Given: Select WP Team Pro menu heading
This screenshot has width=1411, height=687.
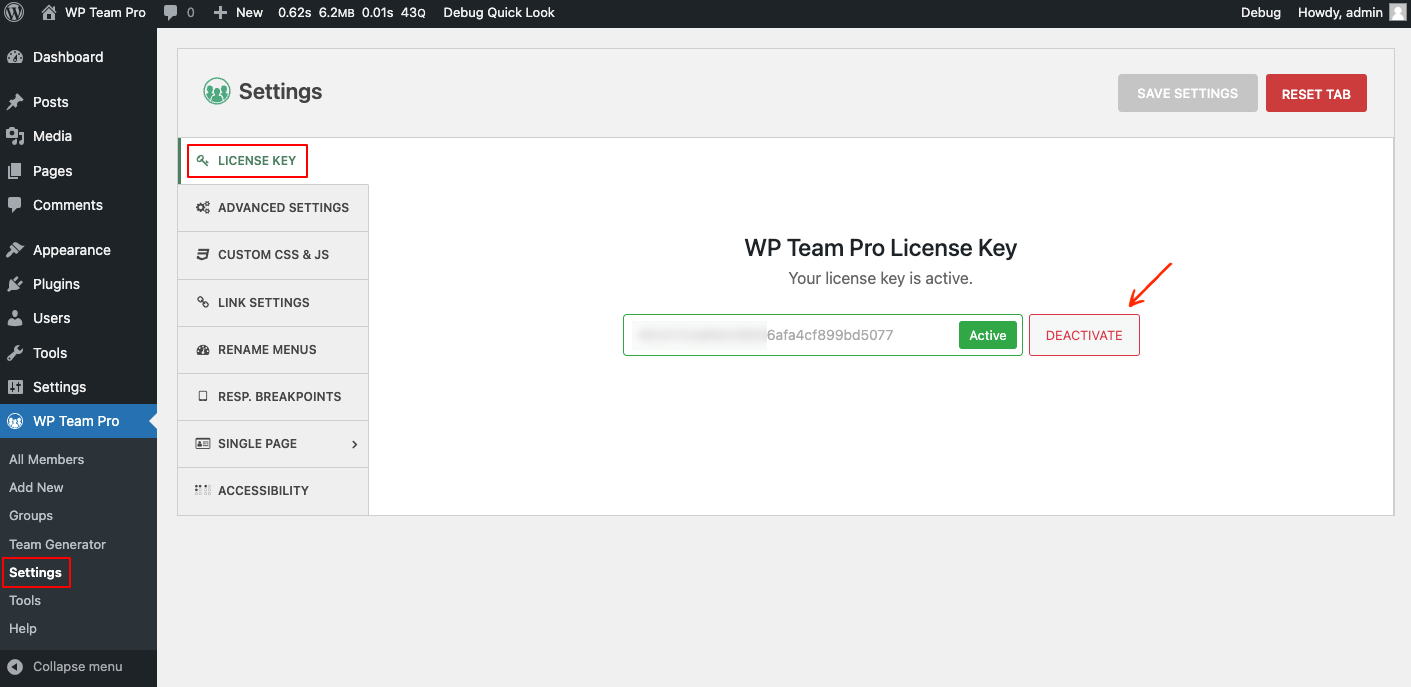Looking at the screenshot, I should tap(78, 421).
